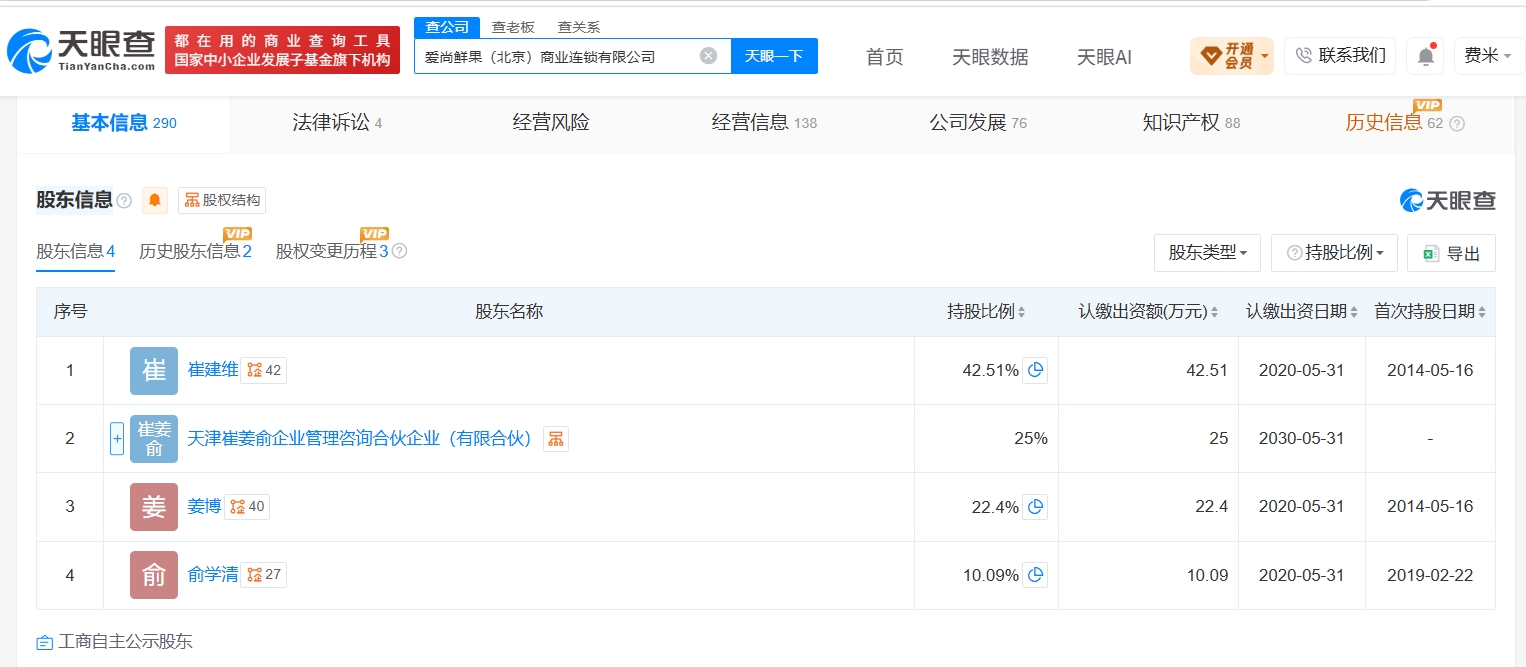Select the 历史股东信息 2 sub-tab
Viewport: 1526px width, 667px height.
pos(195,251)
